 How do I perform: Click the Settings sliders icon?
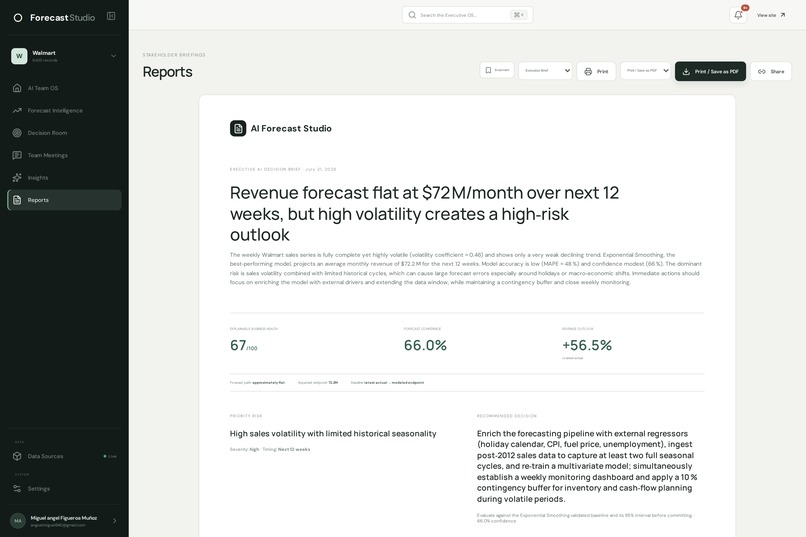(x=17, y=489)
